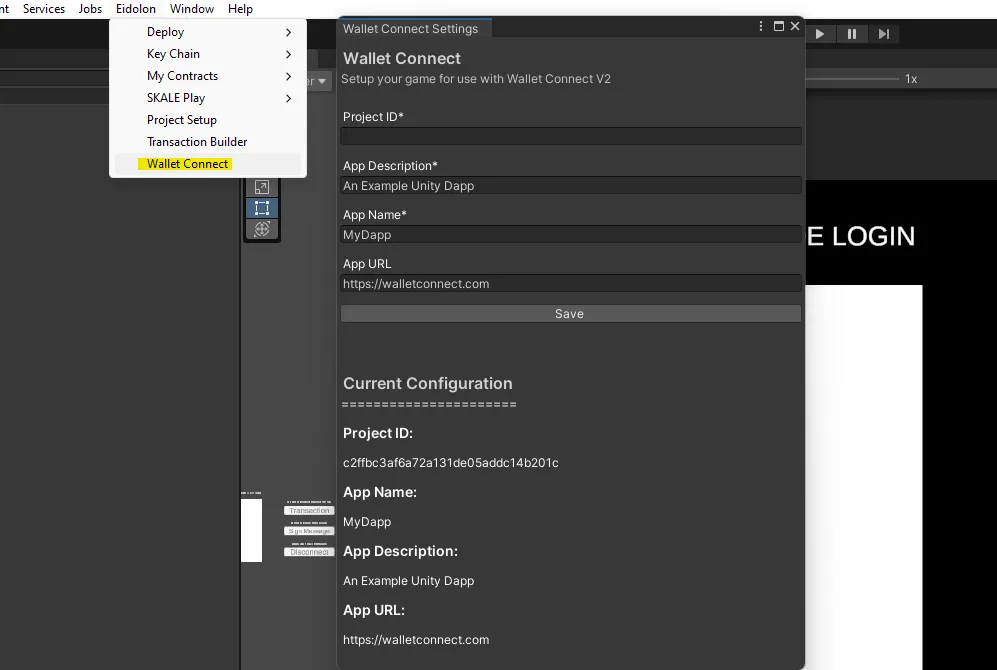
Task: Select the Project Setup menu entry
Action: click(x=182, y=120)
